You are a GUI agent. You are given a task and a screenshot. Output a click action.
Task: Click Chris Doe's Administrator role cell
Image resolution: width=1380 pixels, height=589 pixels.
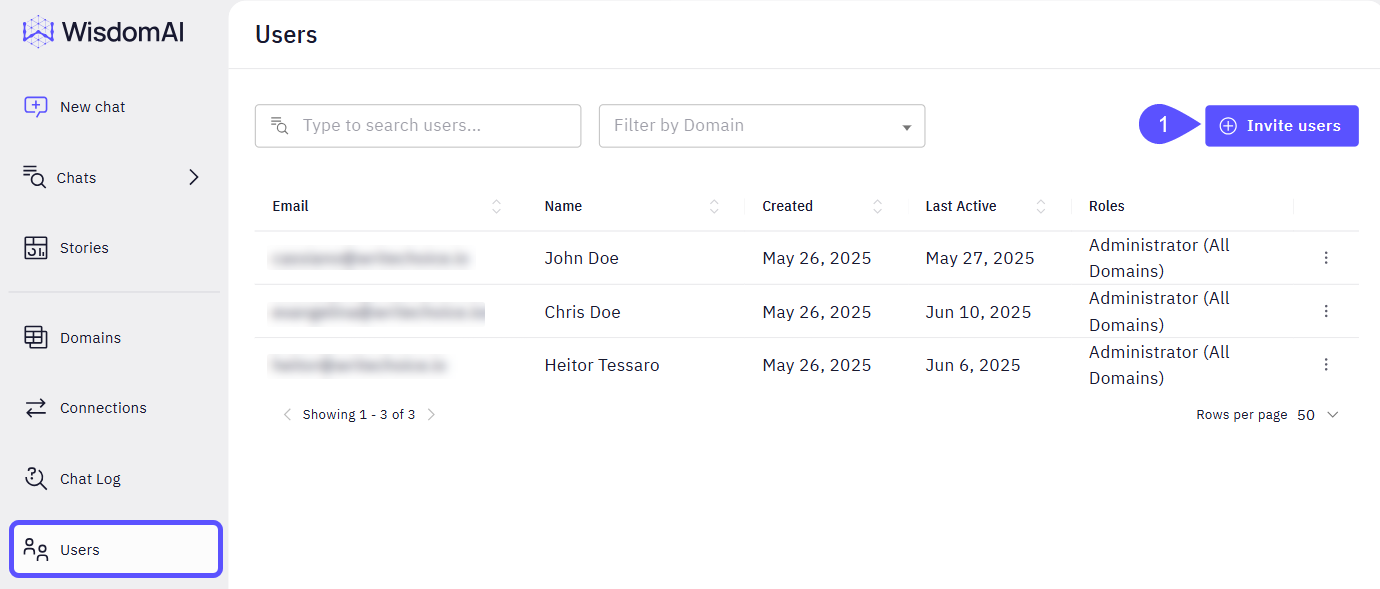(x=1159, y=311)
